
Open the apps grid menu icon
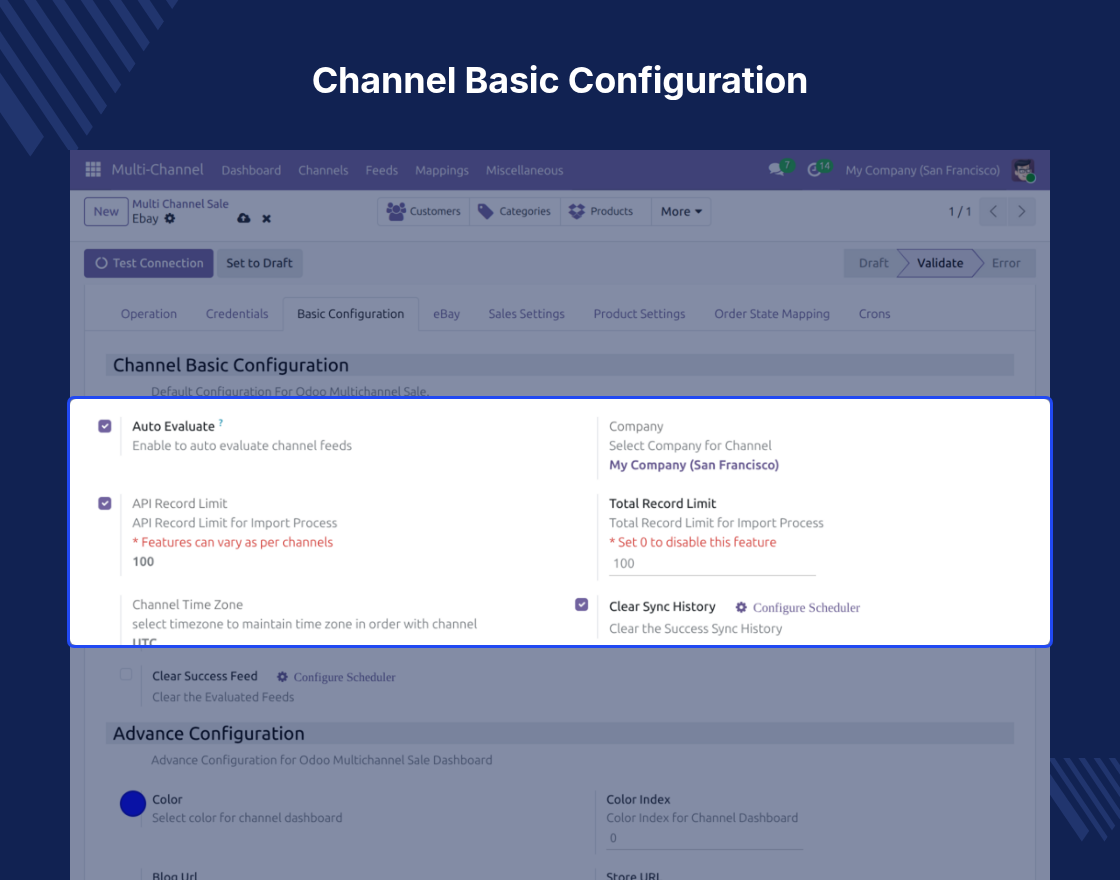pyautogui.click(x=93, y=169)
